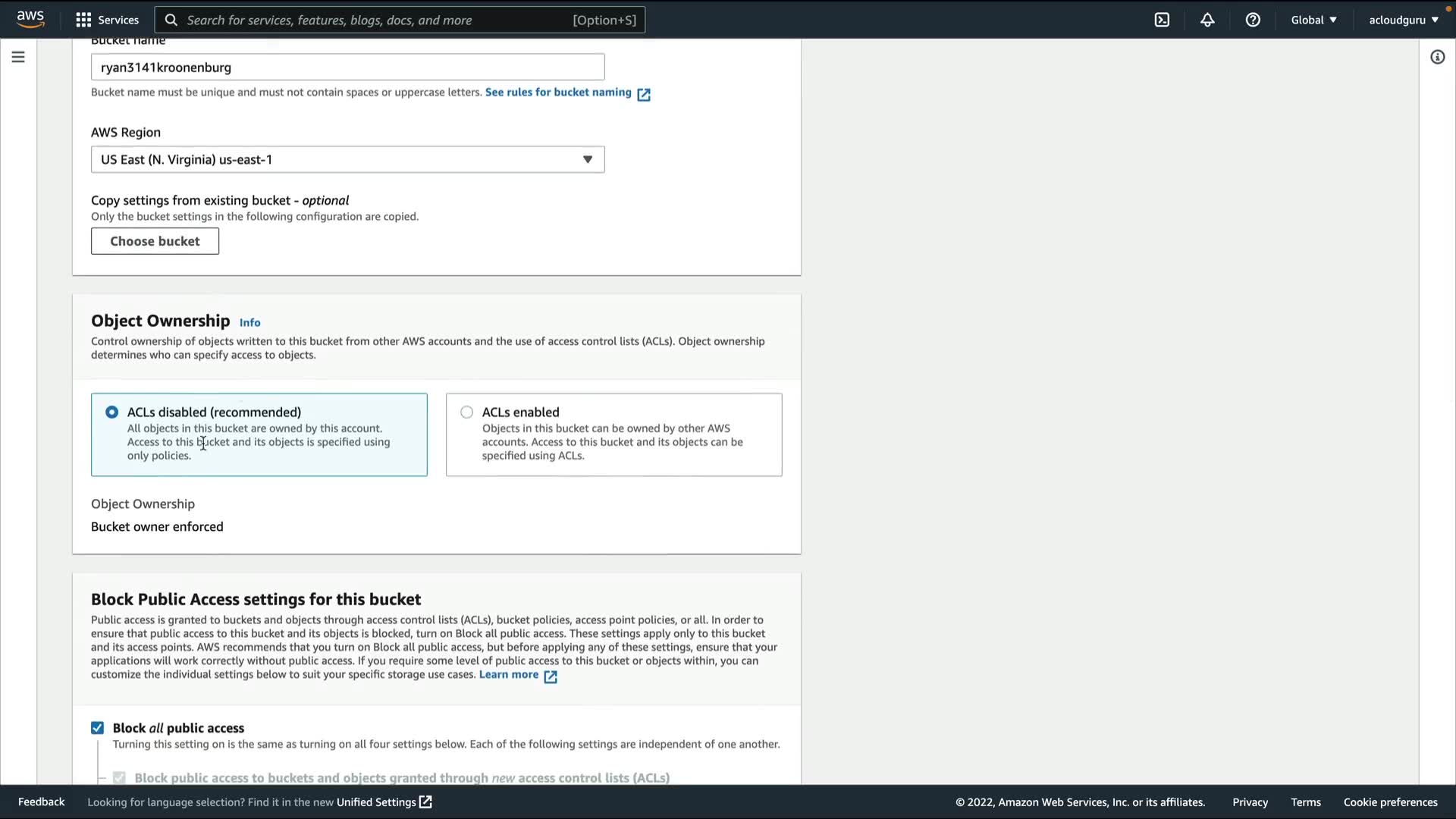Open the info panel icon at right
1456x819 pixels.
[1437, 57]
